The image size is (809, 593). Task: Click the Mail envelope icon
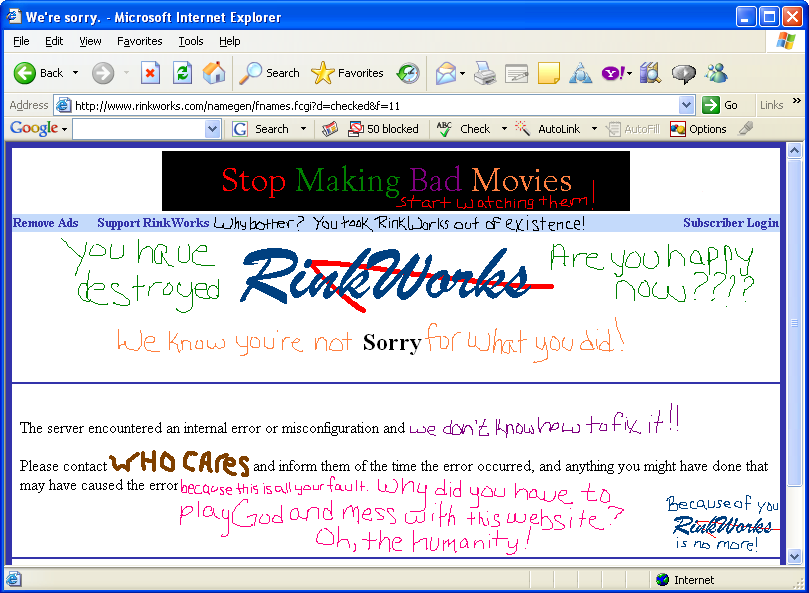[446, 73]
